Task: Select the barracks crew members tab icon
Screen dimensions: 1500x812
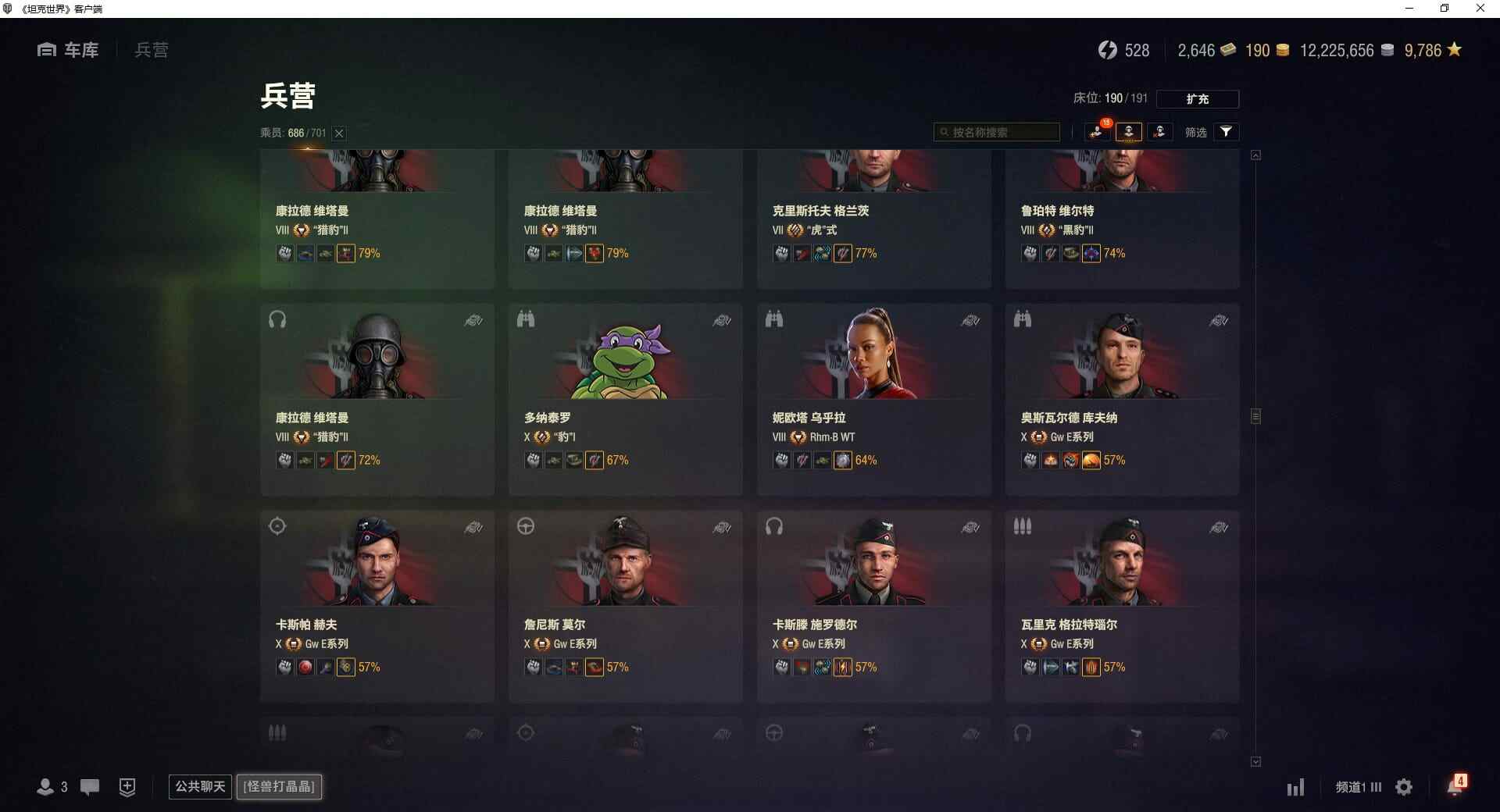Action: (x=1129, y=132)
